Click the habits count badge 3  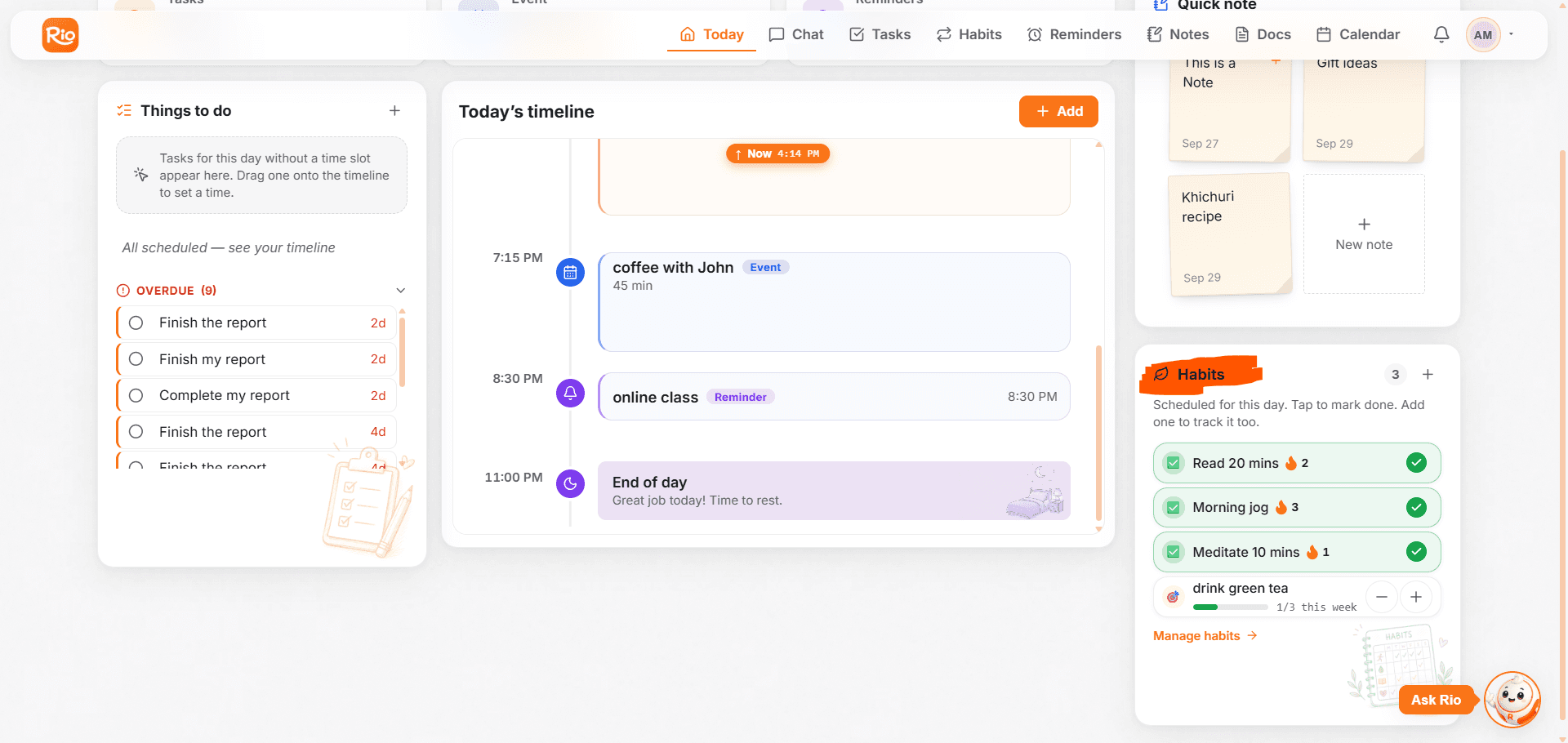tap(1395, 374)
